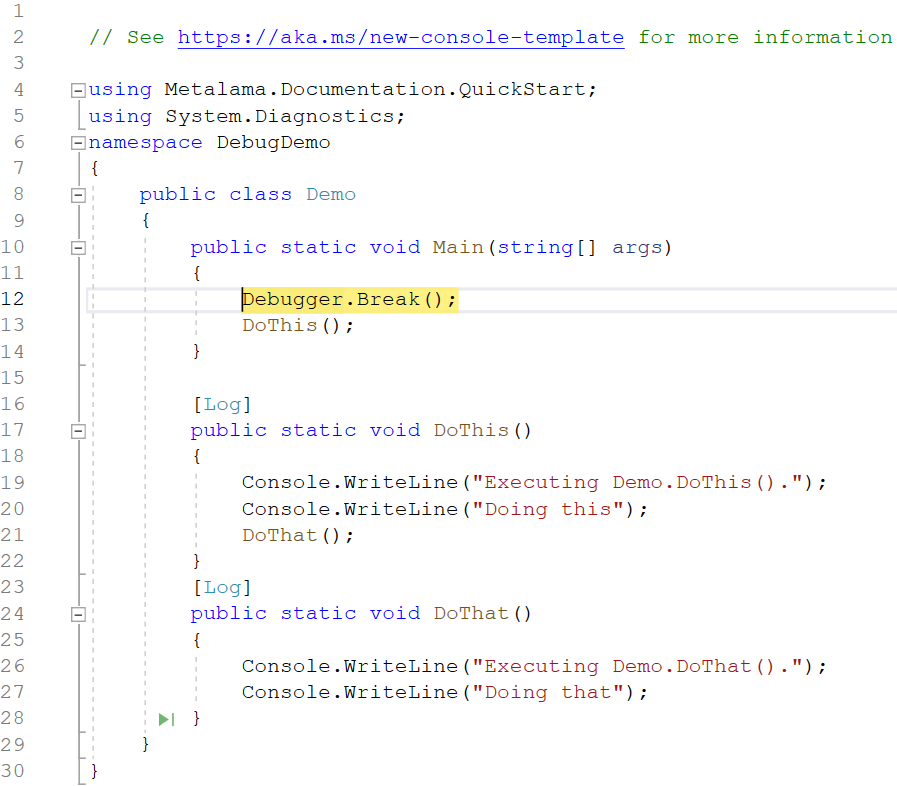Click the green run-to-click arrow icon

(x=166, y=719)
